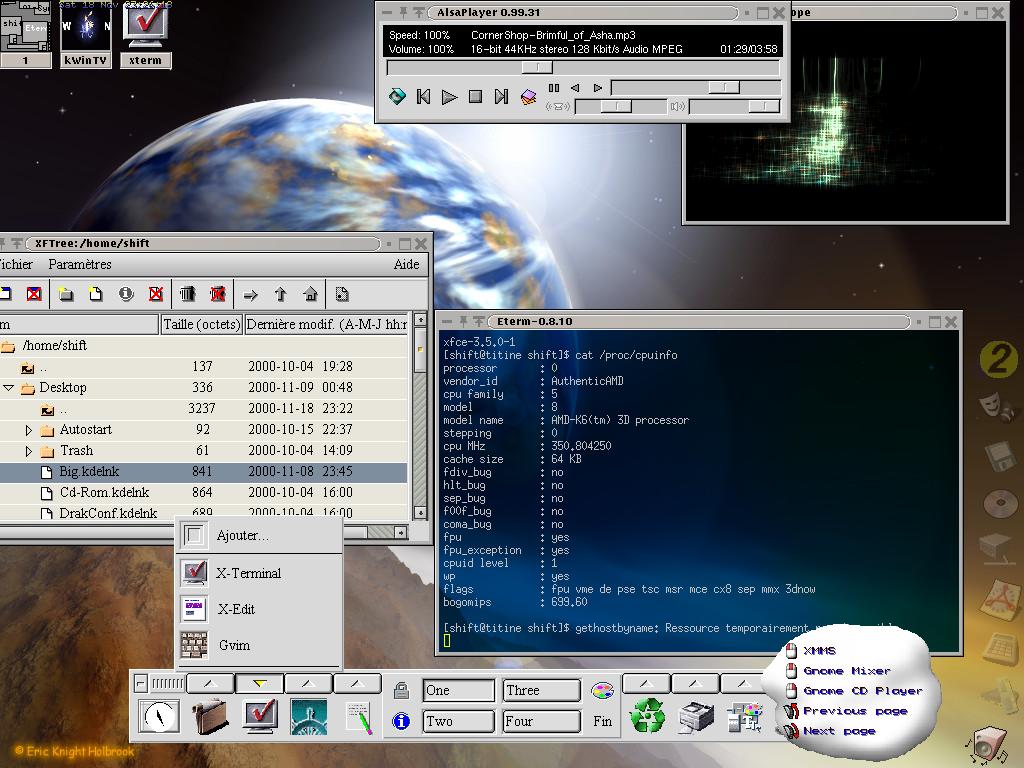Click the up-arrow parent folder icon in XFTree

[x=281, y=294]
